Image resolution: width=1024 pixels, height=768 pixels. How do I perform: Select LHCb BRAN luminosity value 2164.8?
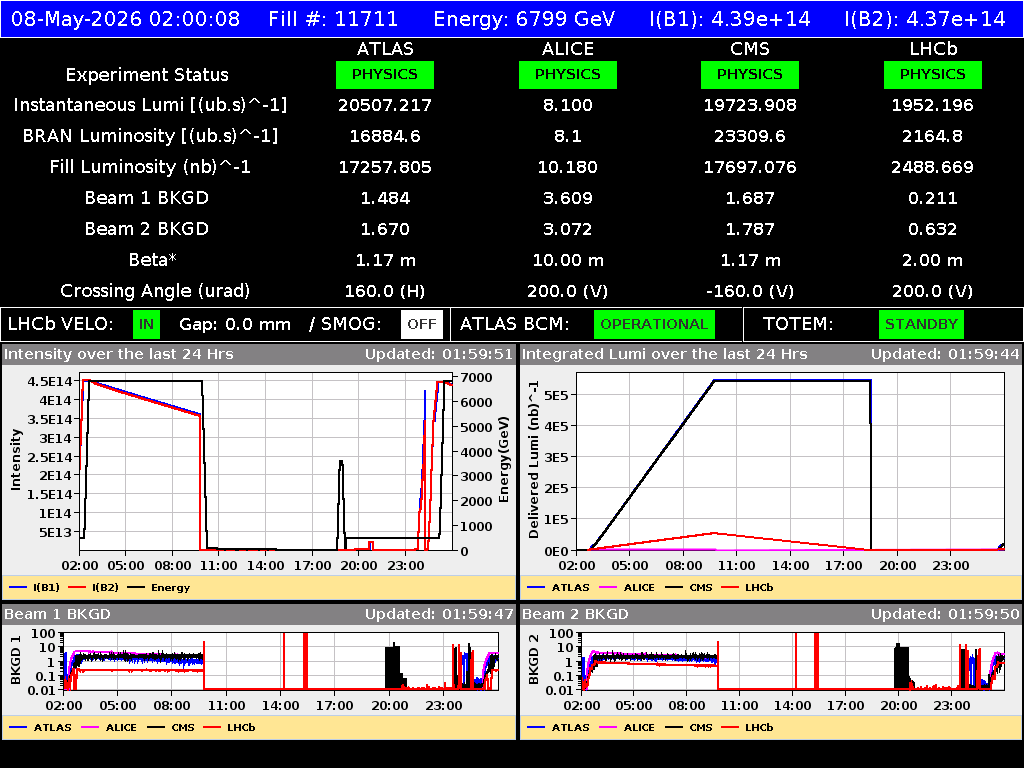933,136
